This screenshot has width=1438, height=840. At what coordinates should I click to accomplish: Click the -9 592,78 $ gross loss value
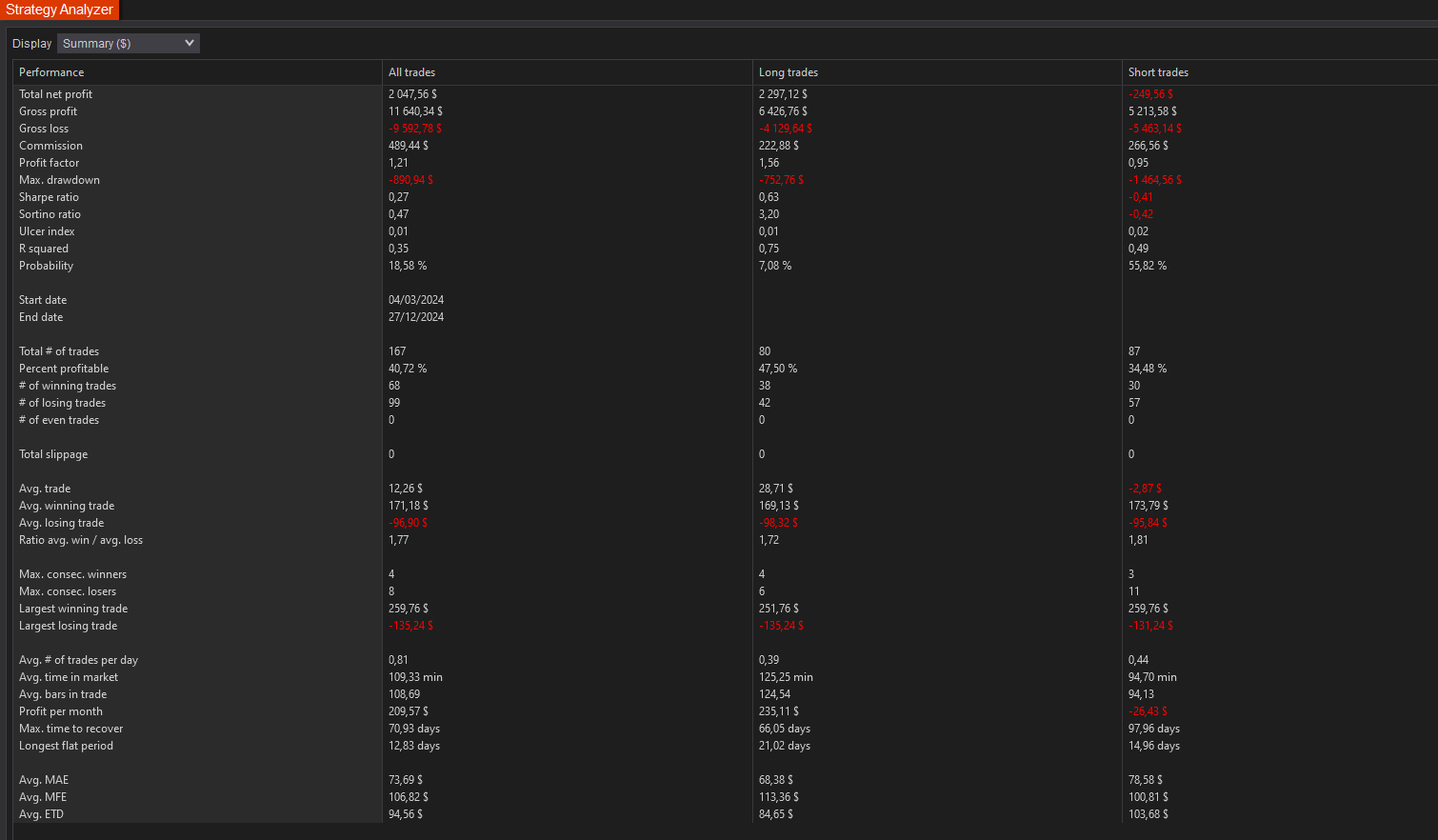415,129
